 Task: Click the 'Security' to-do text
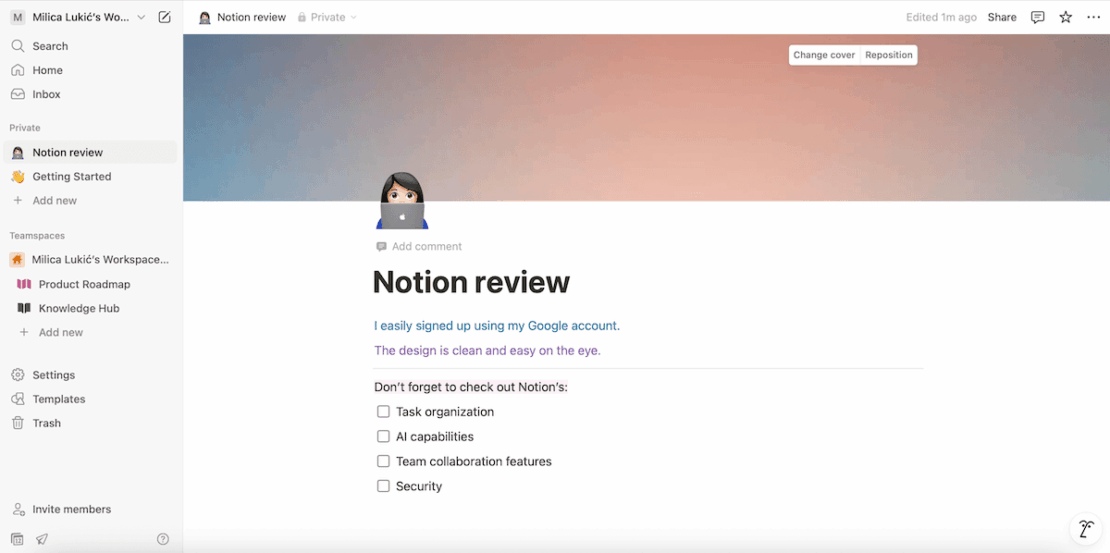point(419,486)
